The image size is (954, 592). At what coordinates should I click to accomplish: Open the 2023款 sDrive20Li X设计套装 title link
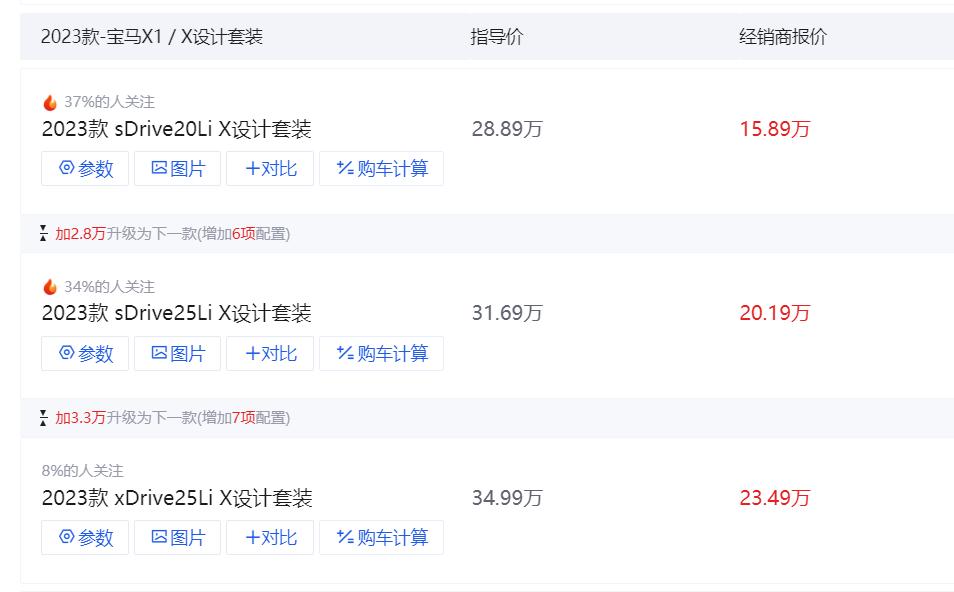177,129
